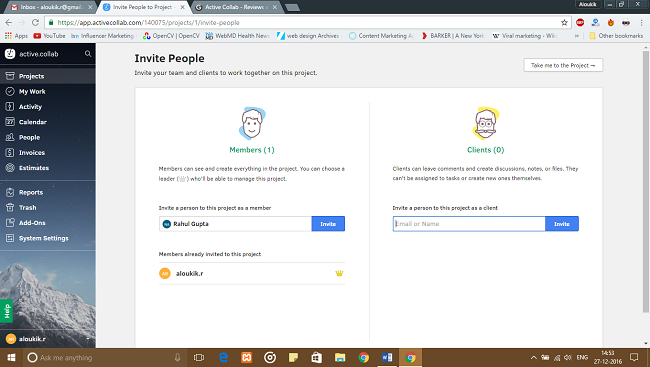Open the Apps bookmark shortcut
This screenshot has height=367, width=650.
tap(16, 36)
